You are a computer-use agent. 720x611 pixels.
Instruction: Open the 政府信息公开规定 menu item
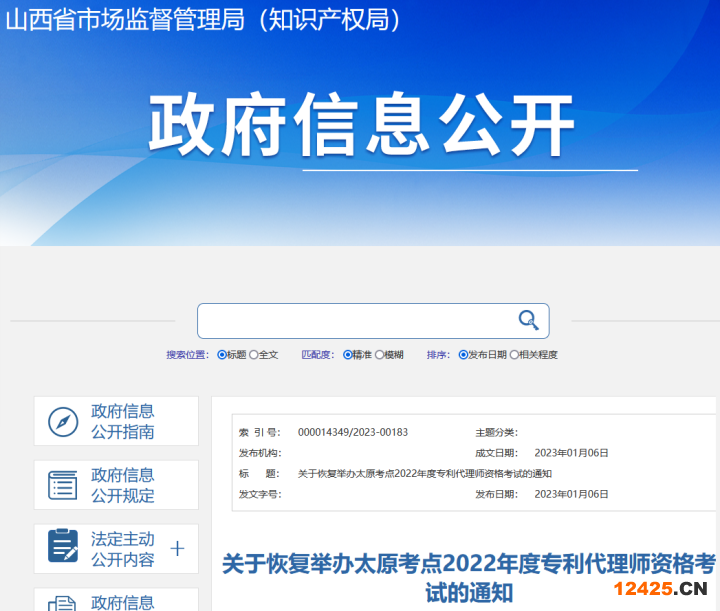(x=123, y=485)
